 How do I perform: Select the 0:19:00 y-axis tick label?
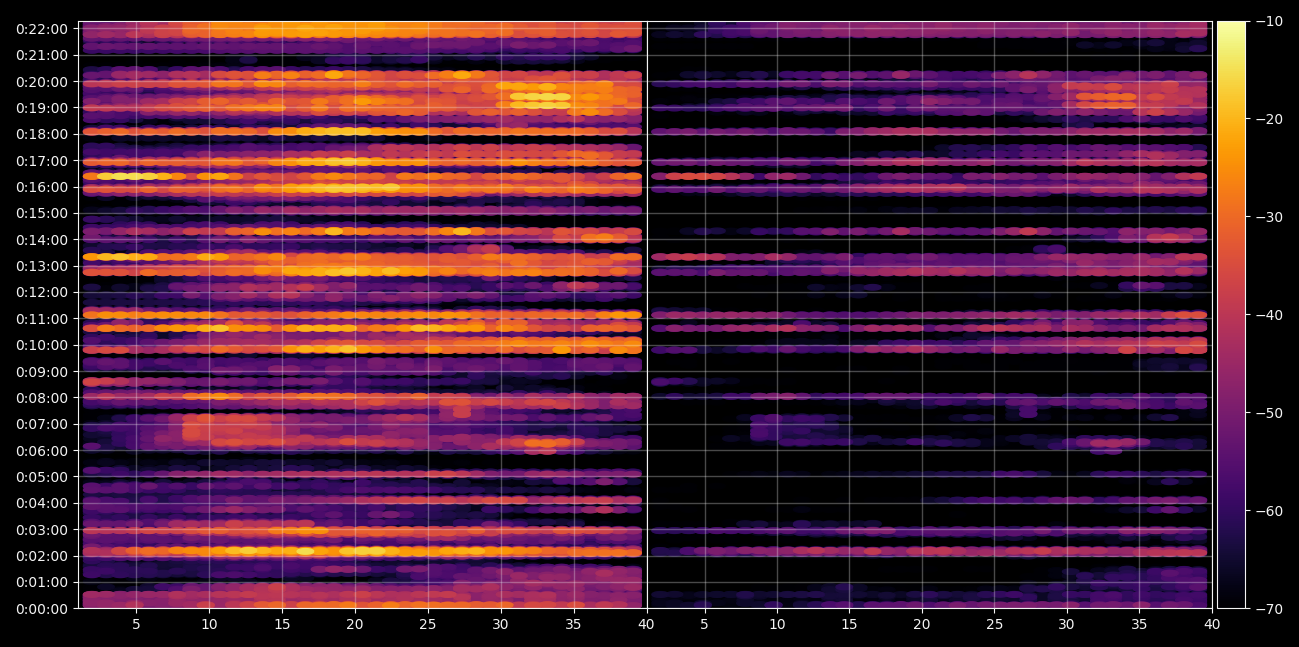pos(42,108)
